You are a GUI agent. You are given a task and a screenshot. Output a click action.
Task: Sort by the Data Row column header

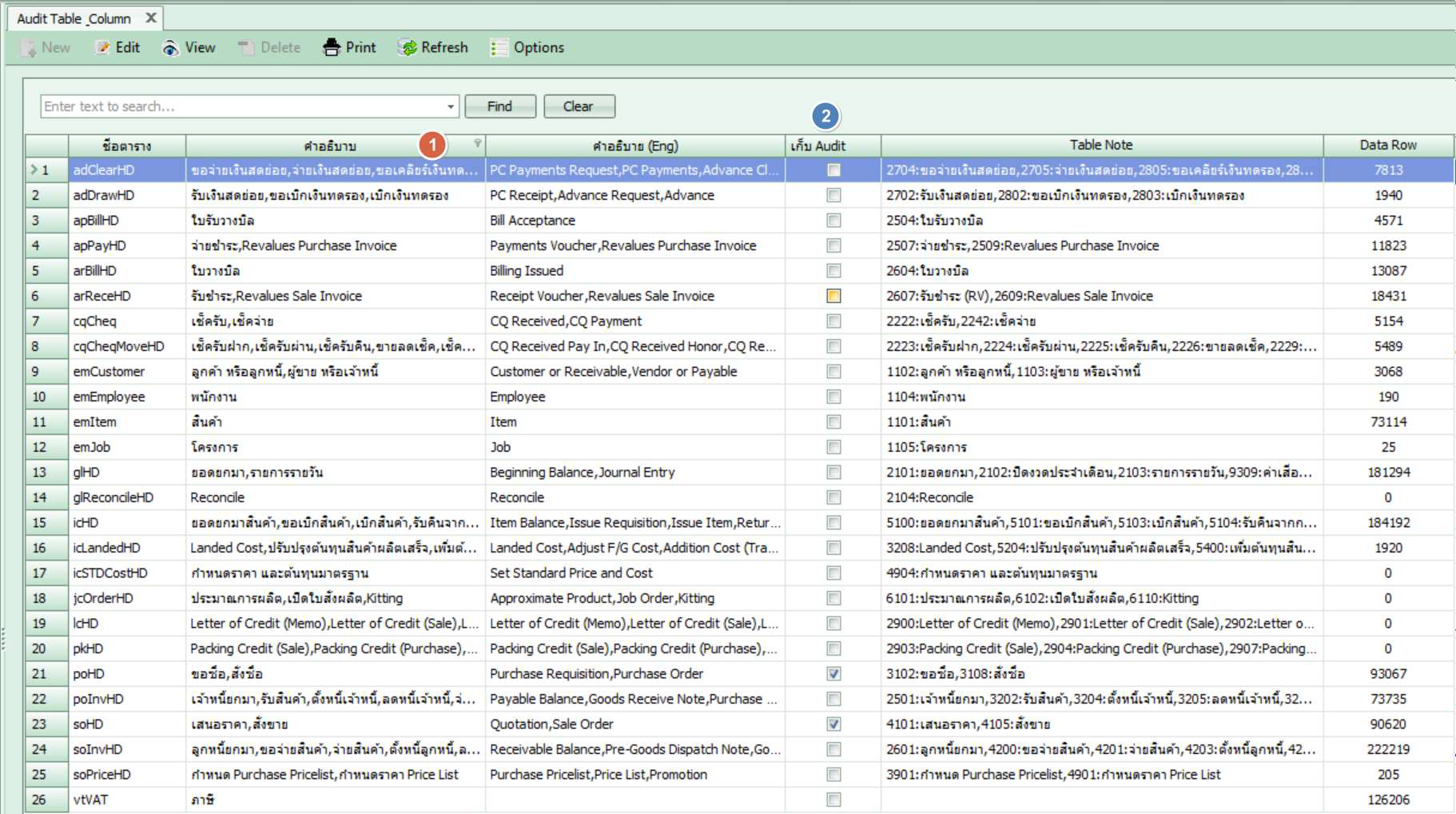tap(1387, 146)
